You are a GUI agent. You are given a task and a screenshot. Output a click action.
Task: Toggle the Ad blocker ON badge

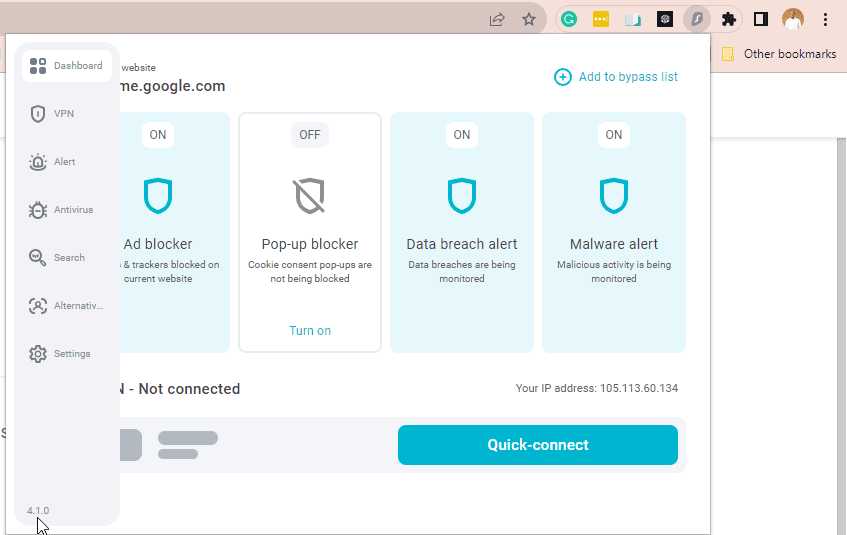(158, 135)
